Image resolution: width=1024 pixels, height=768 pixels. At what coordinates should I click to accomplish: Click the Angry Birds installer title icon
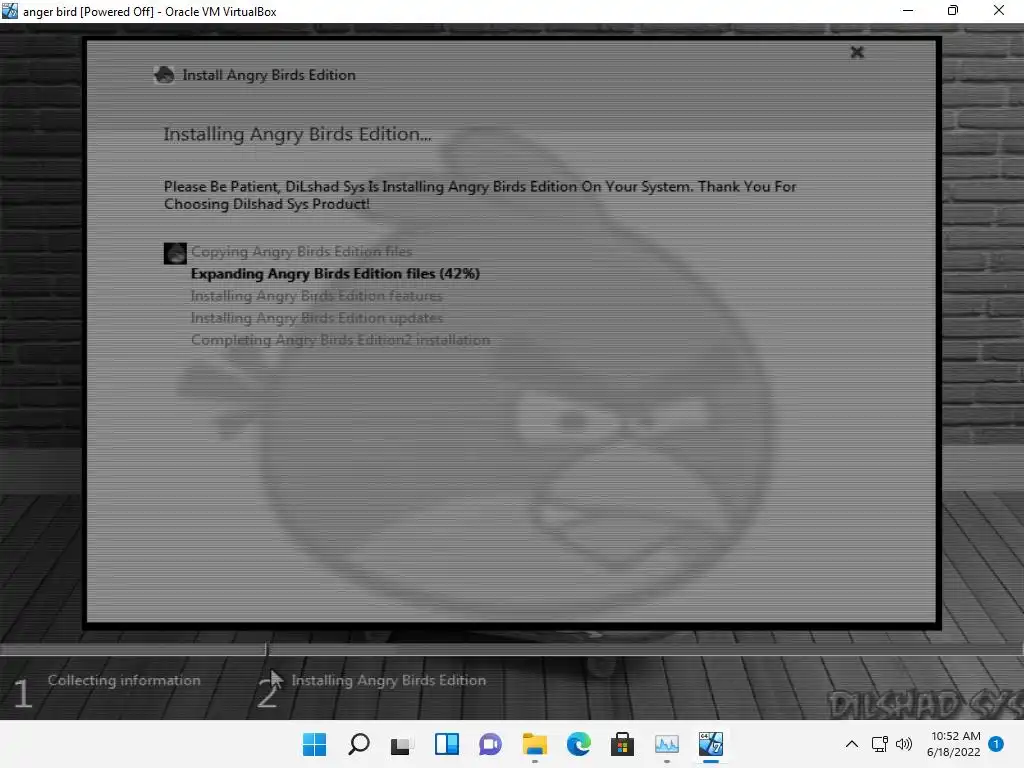[164, 75]
